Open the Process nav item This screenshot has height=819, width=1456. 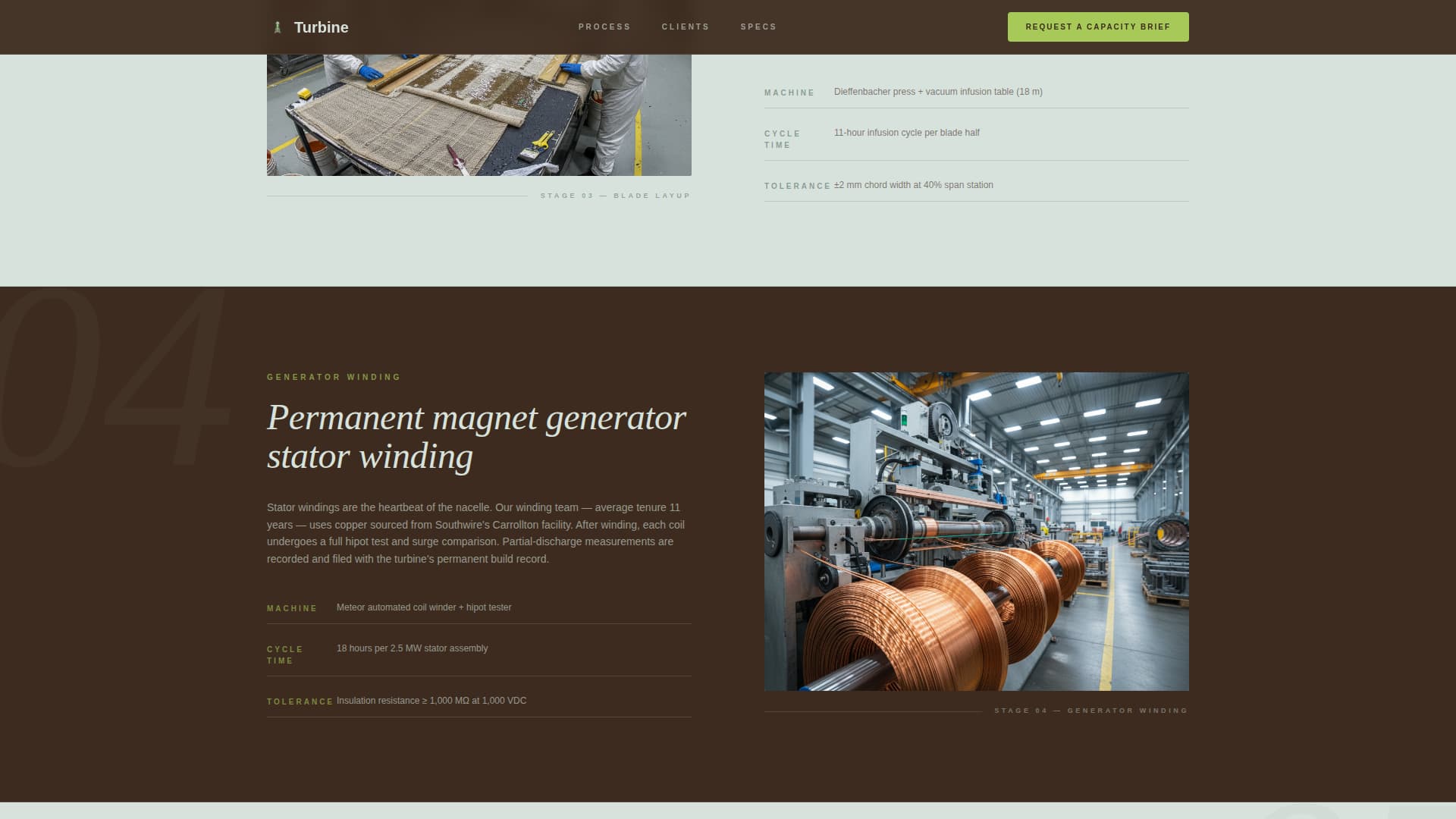point(604,27)
